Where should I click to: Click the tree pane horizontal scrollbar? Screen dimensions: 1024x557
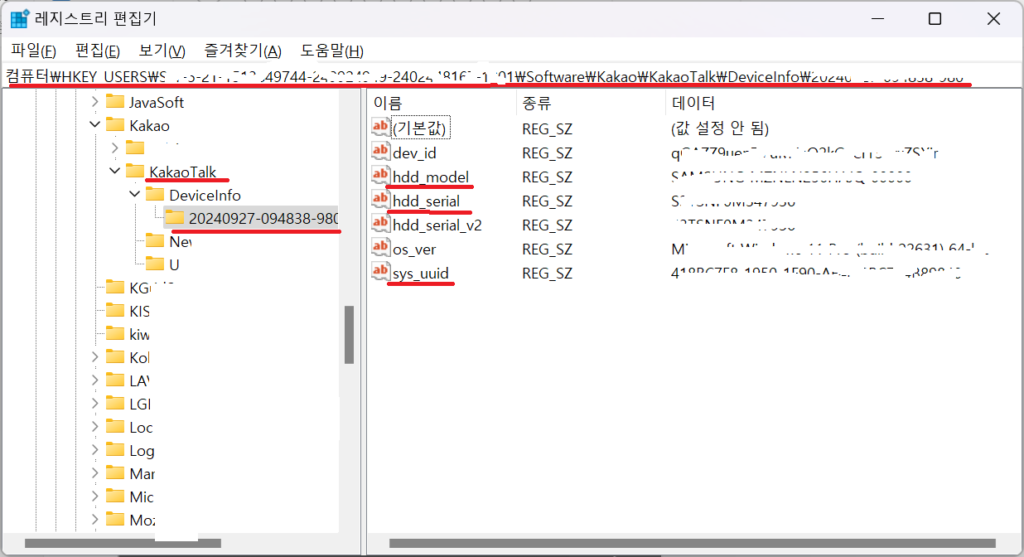[123, 543]
